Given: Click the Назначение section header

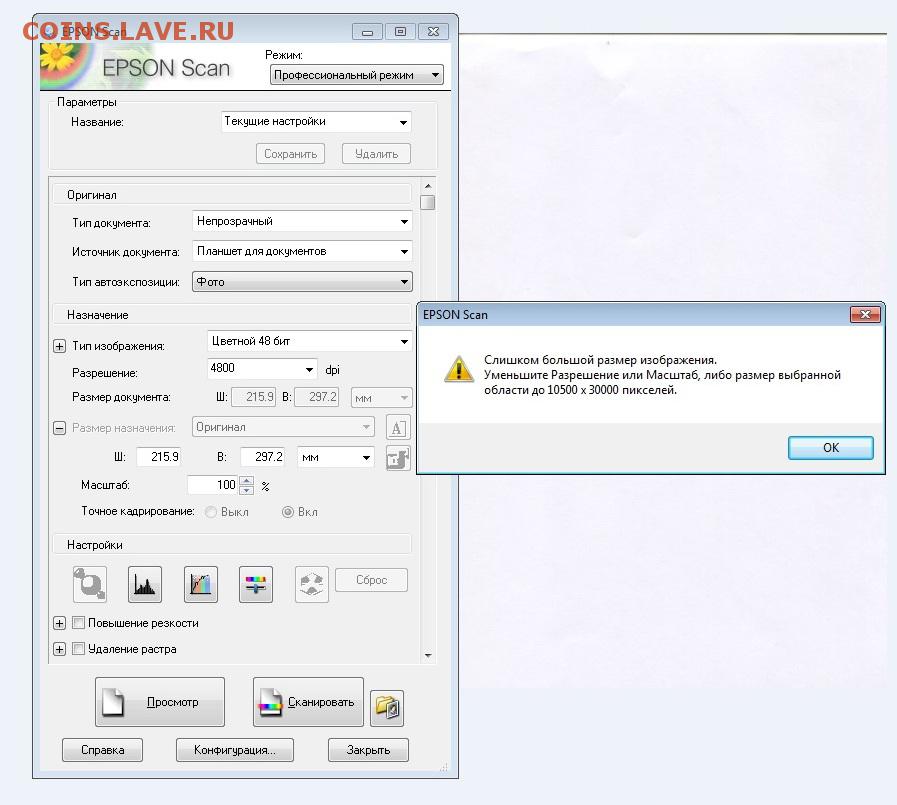Looking at the screenshot, I should (232, 315).
